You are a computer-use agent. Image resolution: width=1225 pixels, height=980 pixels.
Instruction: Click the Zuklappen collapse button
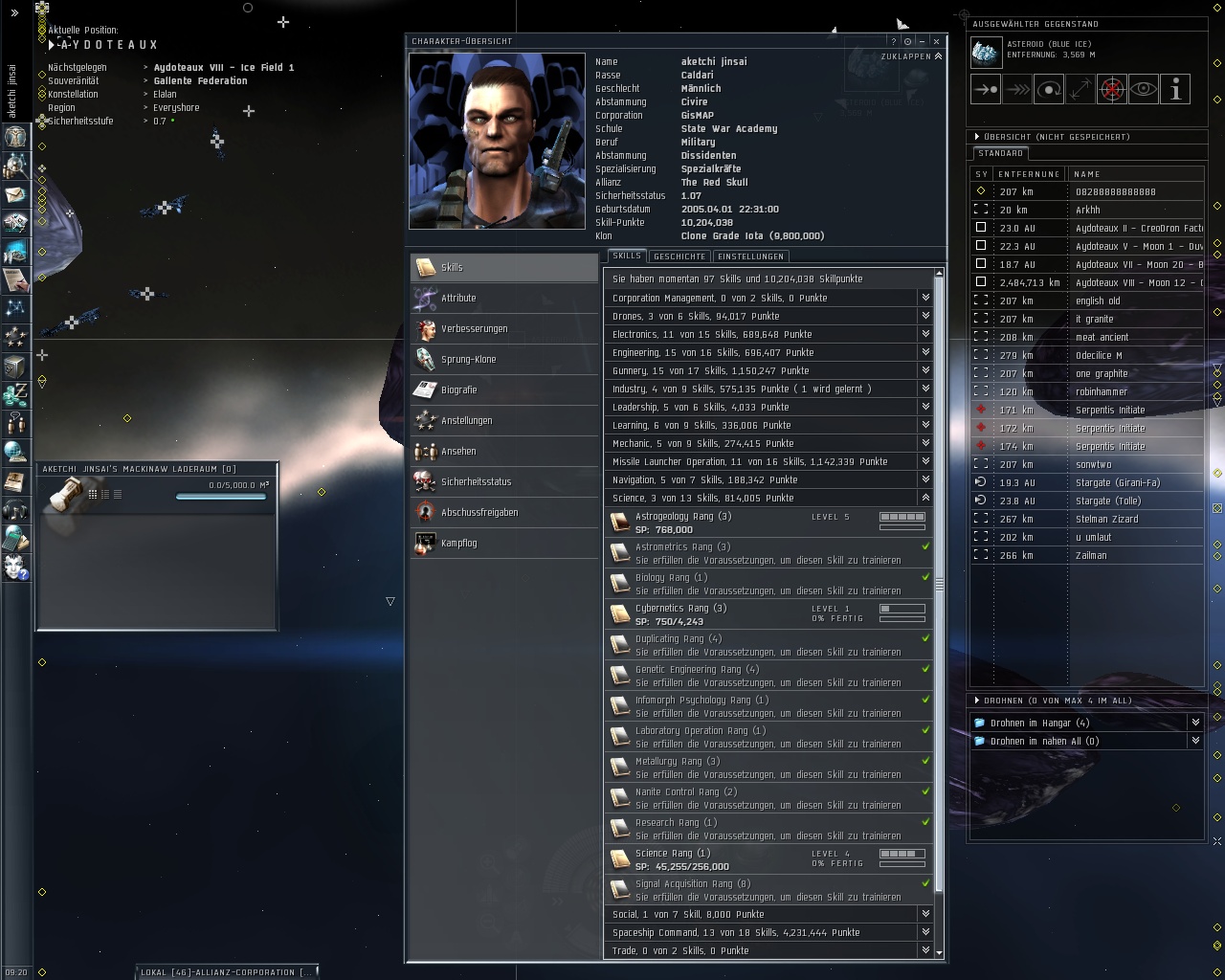click(911, 56)
